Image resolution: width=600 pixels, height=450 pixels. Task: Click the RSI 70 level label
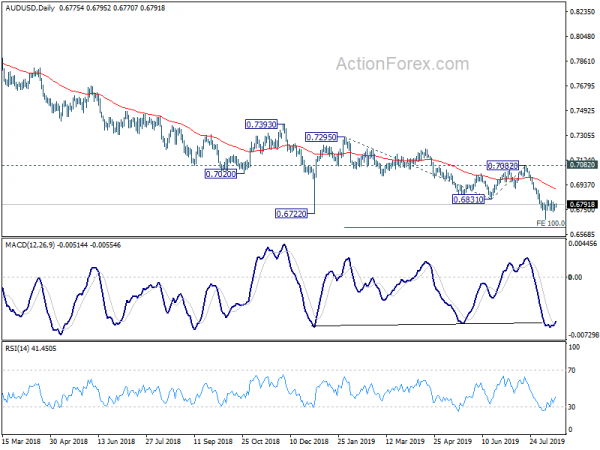click(571, 370)
